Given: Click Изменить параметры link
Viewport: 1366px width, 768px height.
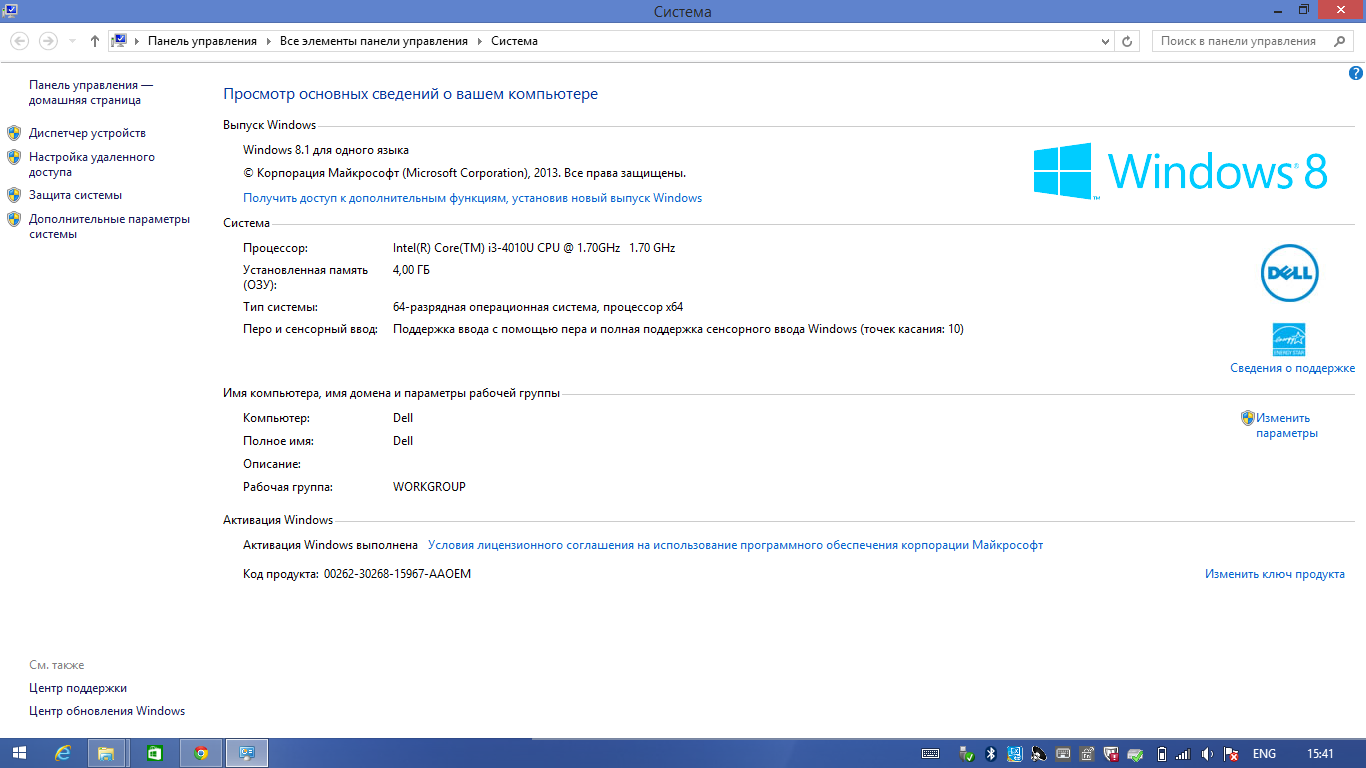Looking at the screenshot, I should pos(1287,426).
